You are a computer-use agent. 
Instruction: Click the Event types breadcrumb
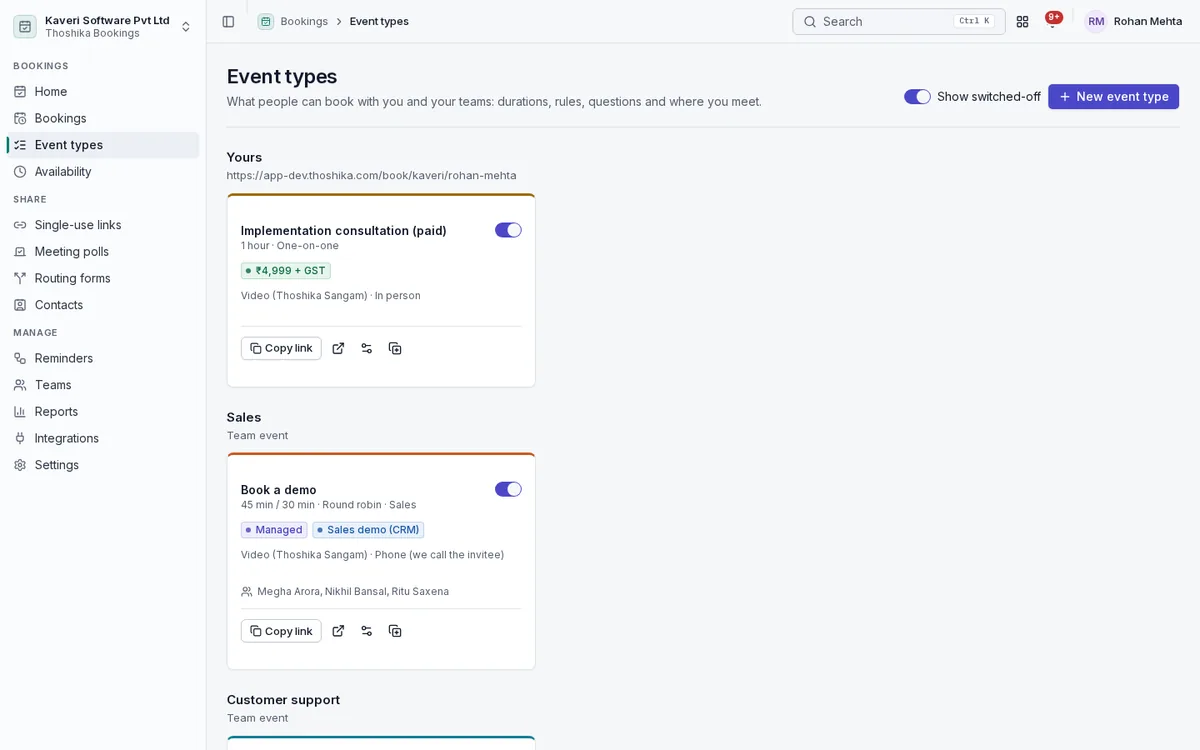click(x=379, y=21)
